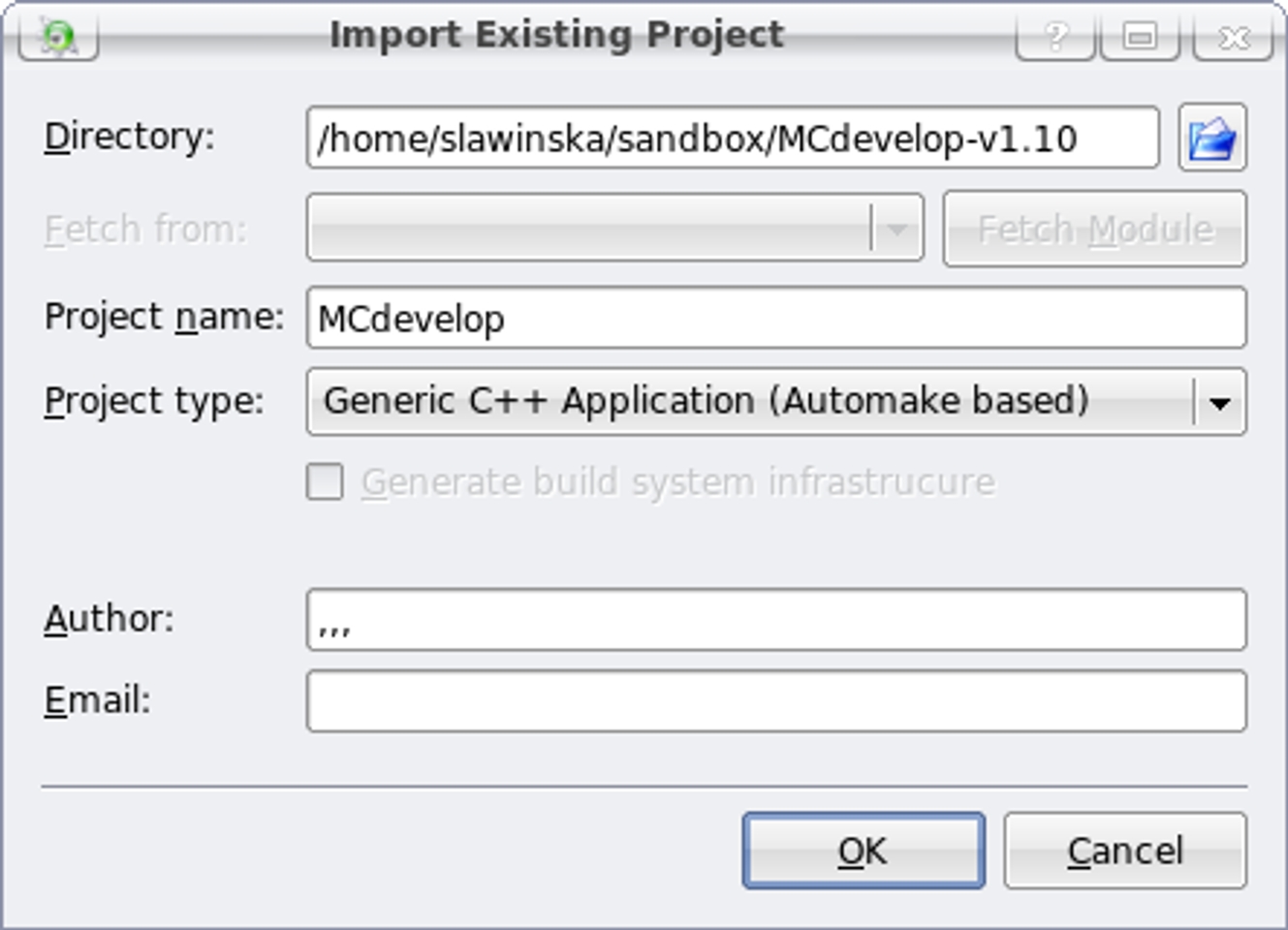Expand the Project type dropdown arrow
Image resolution: width=1288 pixels, height=930 pixels.
[x=1219, y=402]
